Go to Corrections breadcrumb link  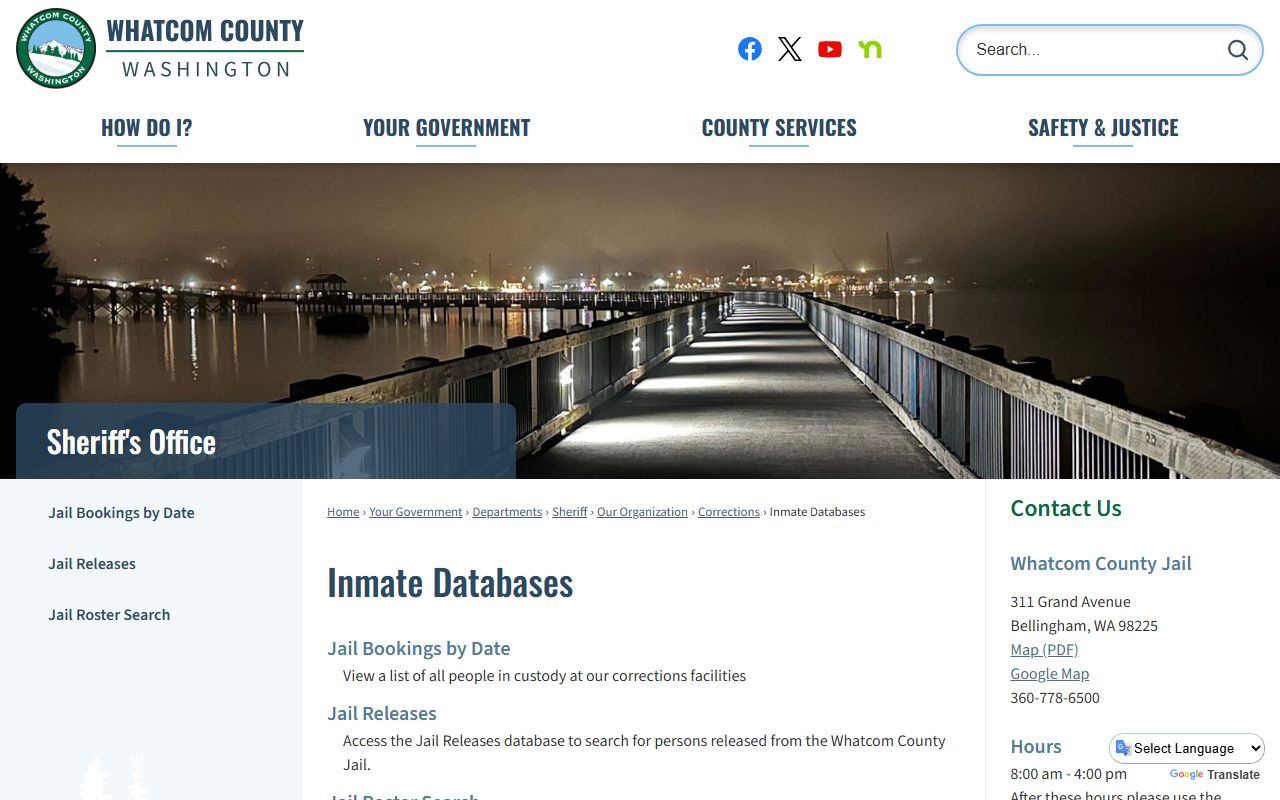coord(729,512)
